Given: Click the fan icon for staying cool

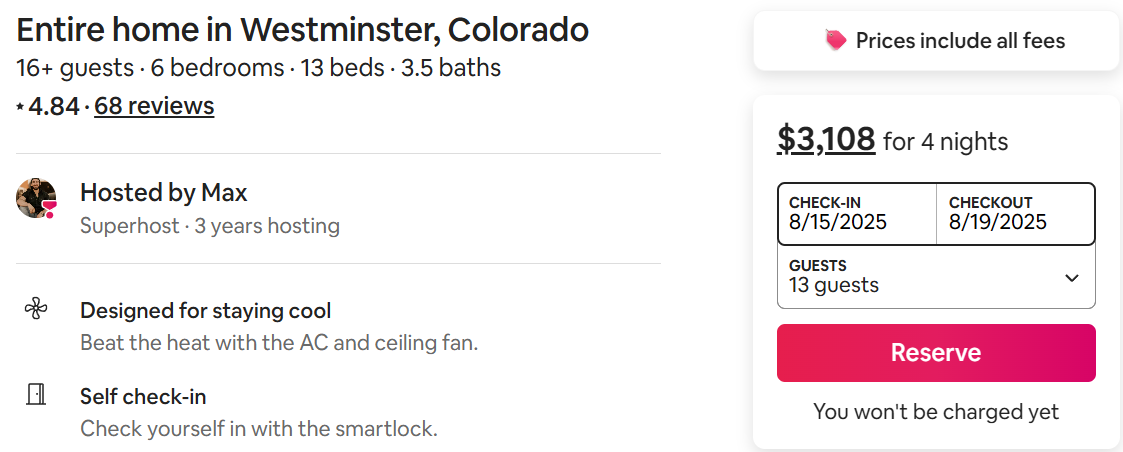Looking at the screenshot, I should (36, 310).
